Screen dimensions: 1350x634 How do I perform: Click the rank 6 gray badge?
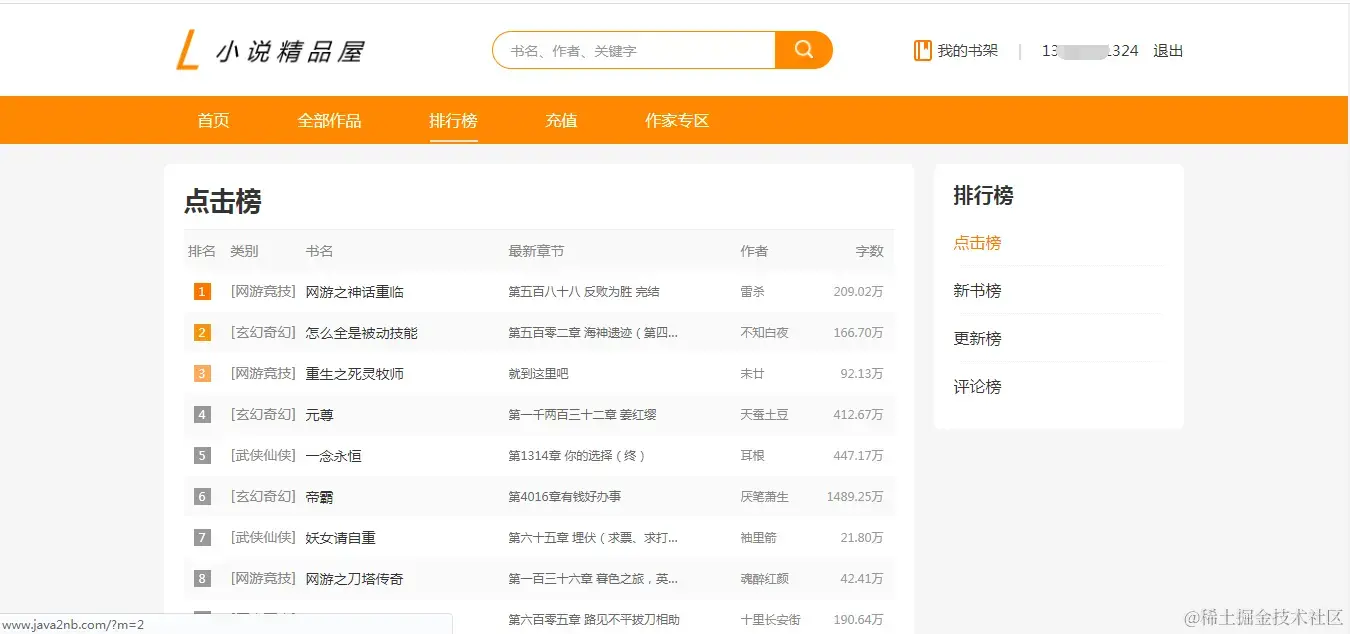202,497
